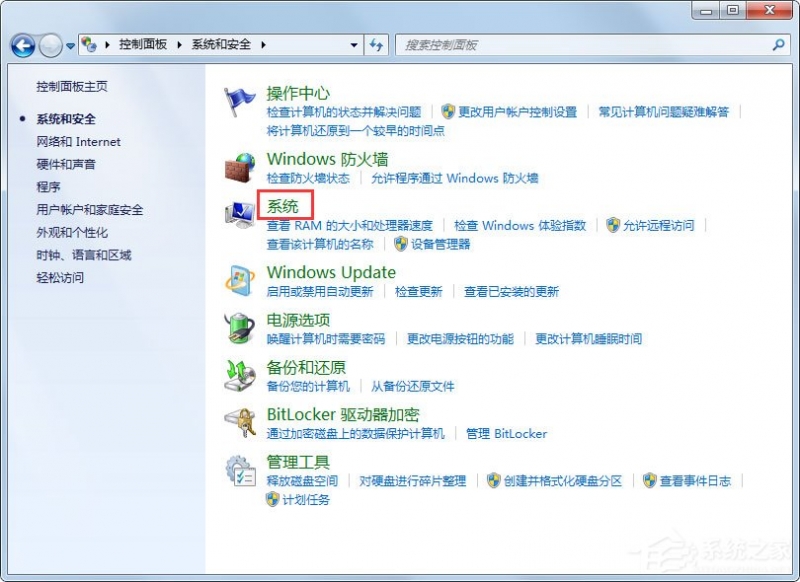The width and height of the screenshot is (800, 582).
Task: Open recent pages dropdown near nav arrows
Action: coord(70,46)
